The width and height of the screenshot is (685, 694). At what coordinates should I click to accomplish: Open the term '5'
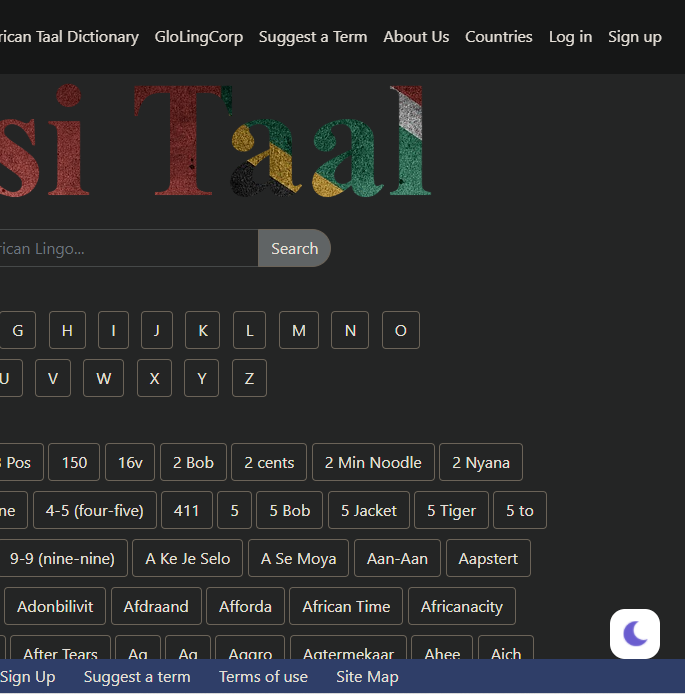point(235,510)
